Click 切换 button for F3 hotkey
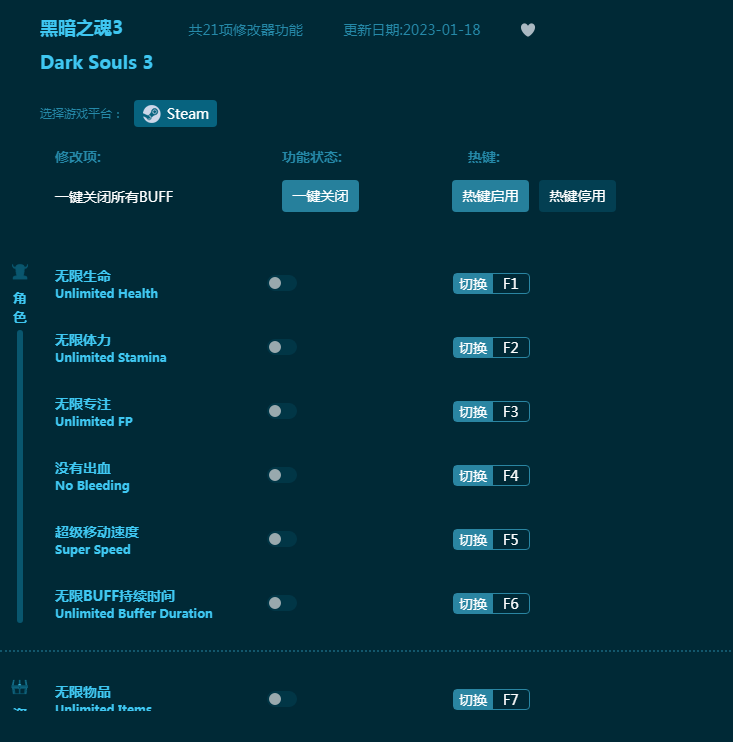The width and height of the screenshot is (733, 742). [x=473, y=412]
